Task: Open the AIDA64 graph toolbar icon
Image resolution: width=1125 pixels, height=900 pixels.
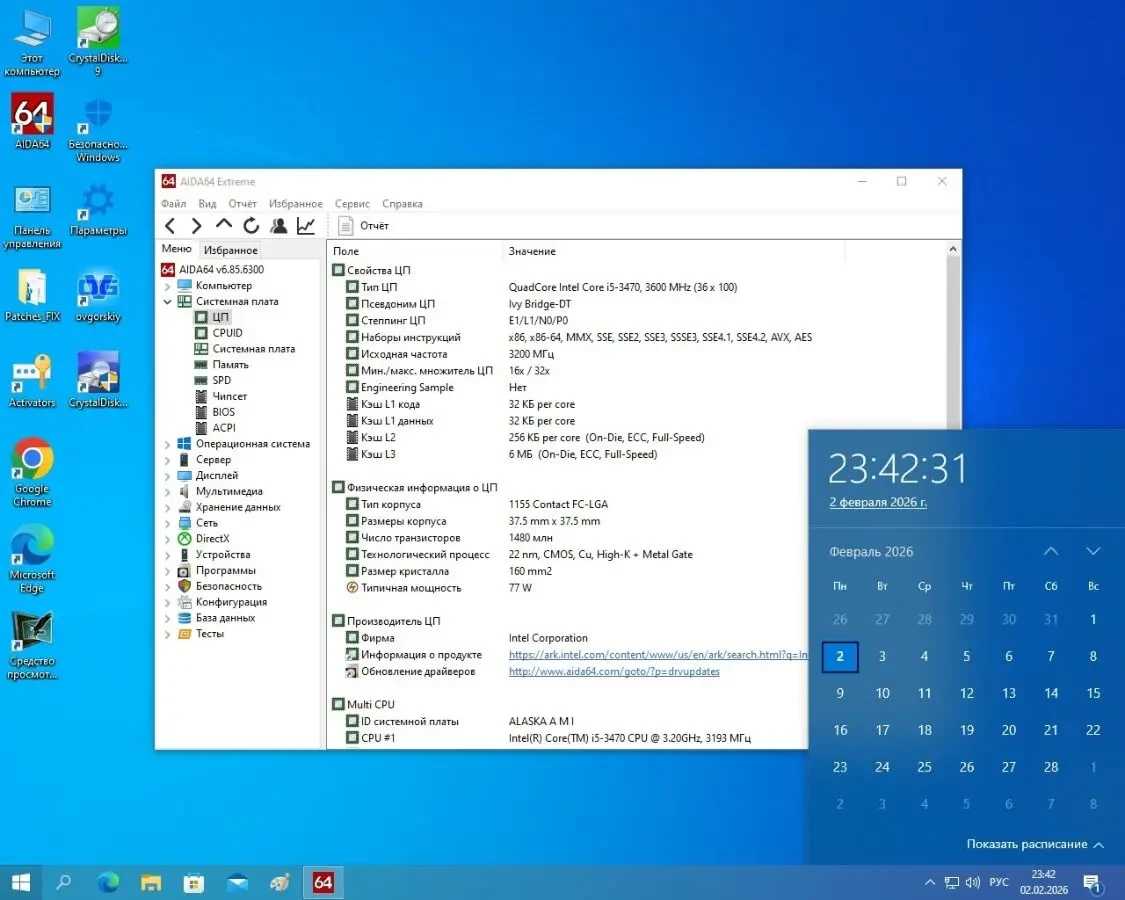Action: tap(306, 226)
